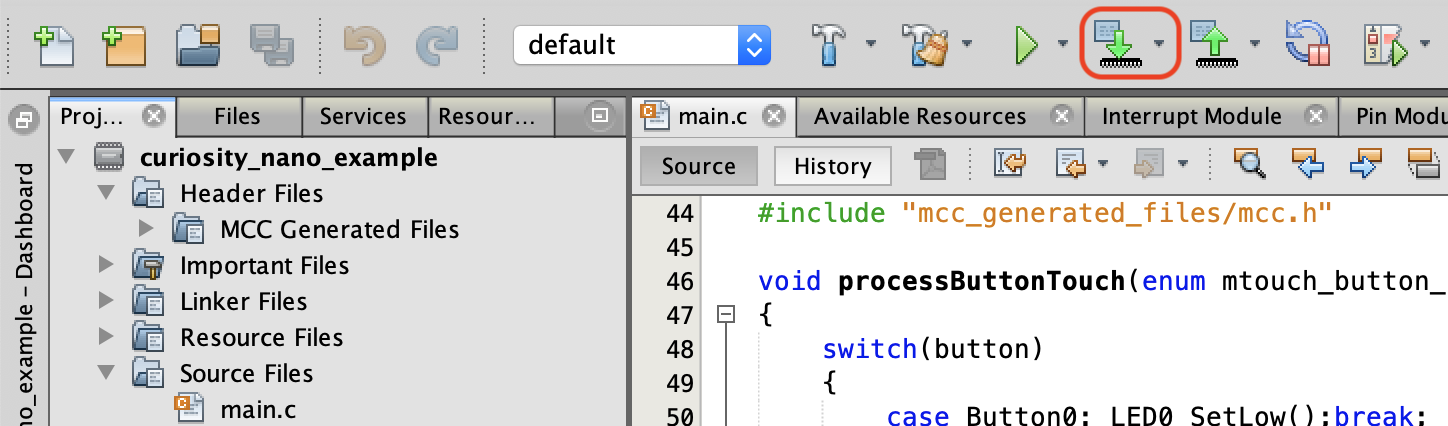The width and height of the screenshot is (1448, 426).
Task: Click the Debug Project icon
Action: [1384, 45]
